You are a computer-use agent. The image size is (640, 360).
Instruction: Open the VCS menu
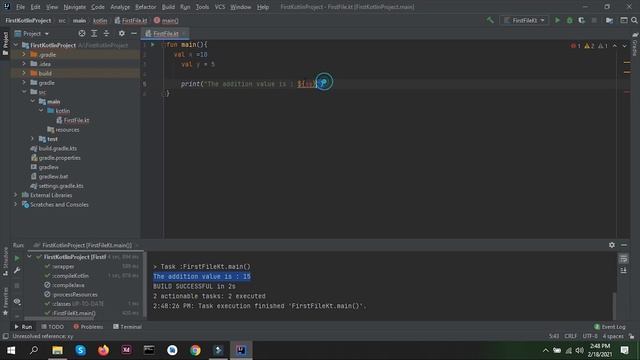tap(220, 7)
